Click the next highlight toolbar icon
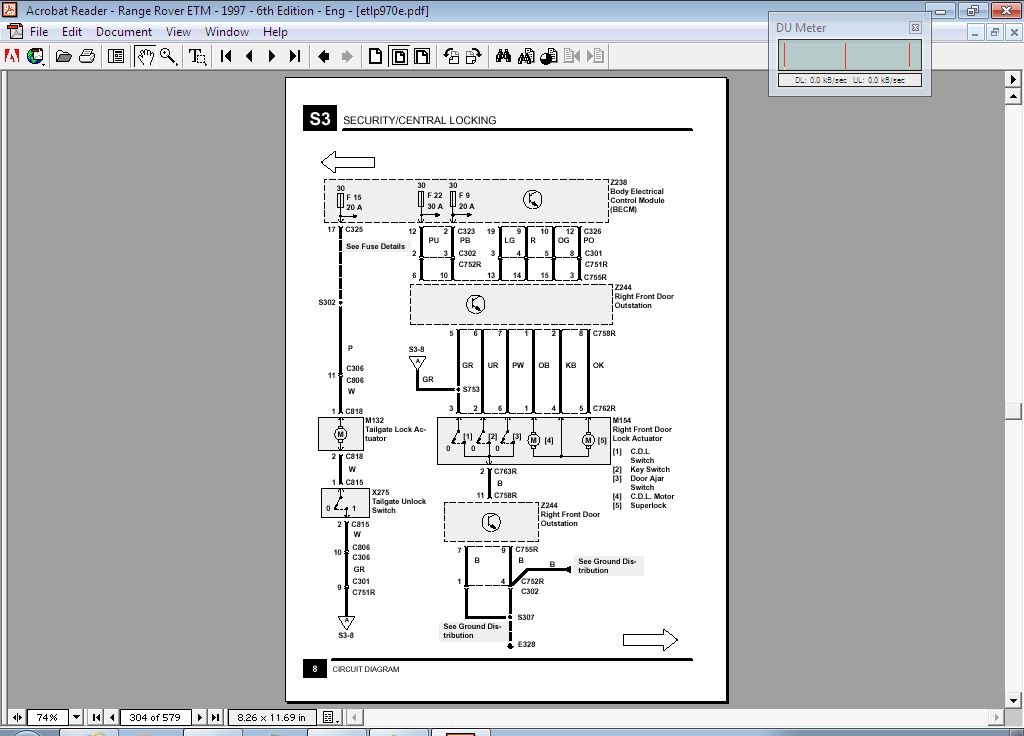The width and height of the screenshot is (1024, 736). click(595, 56)
